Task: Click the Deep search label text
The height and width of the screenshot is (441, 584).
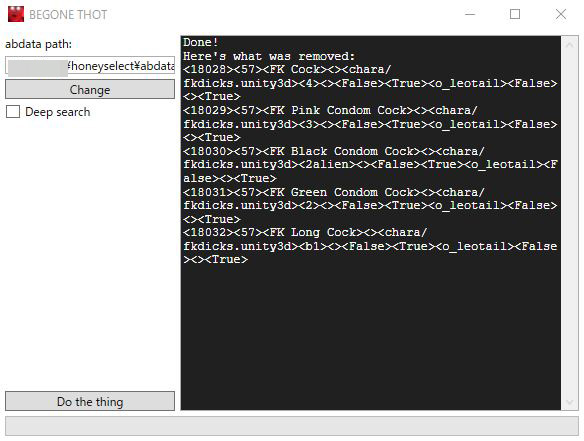Action: click(x=58, y=112)
